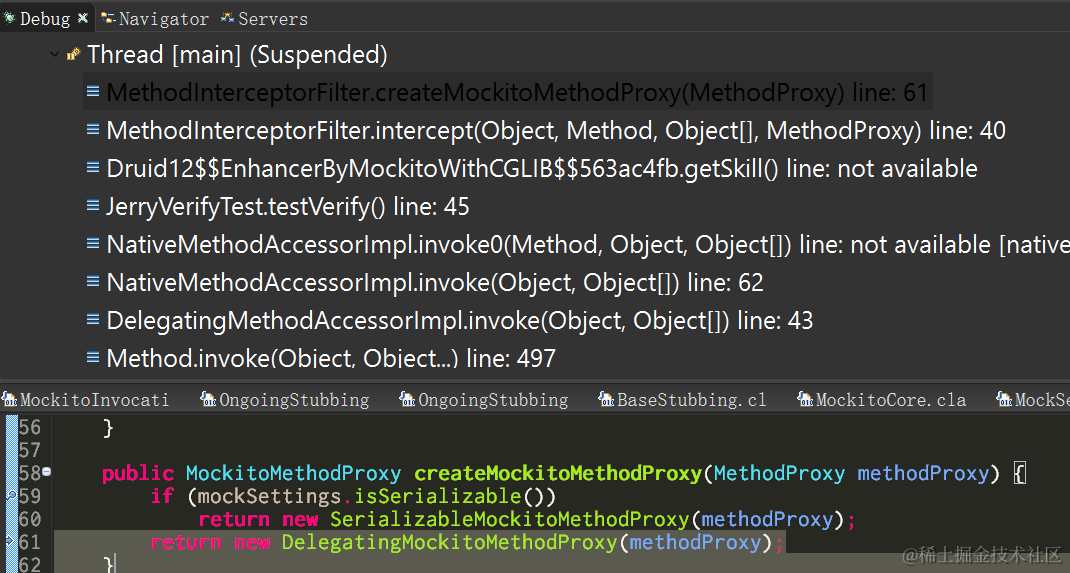
Task: Click the Debug view bug icon
Action: 10,18
